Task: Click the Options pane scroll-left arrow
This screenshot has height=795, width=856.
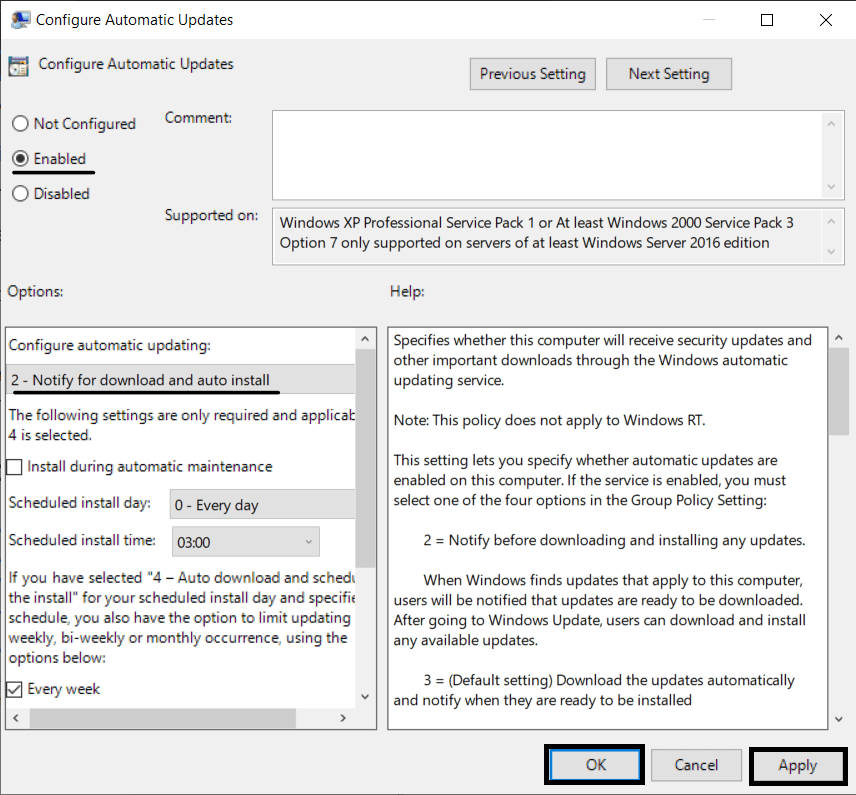Action: point(16,718)
